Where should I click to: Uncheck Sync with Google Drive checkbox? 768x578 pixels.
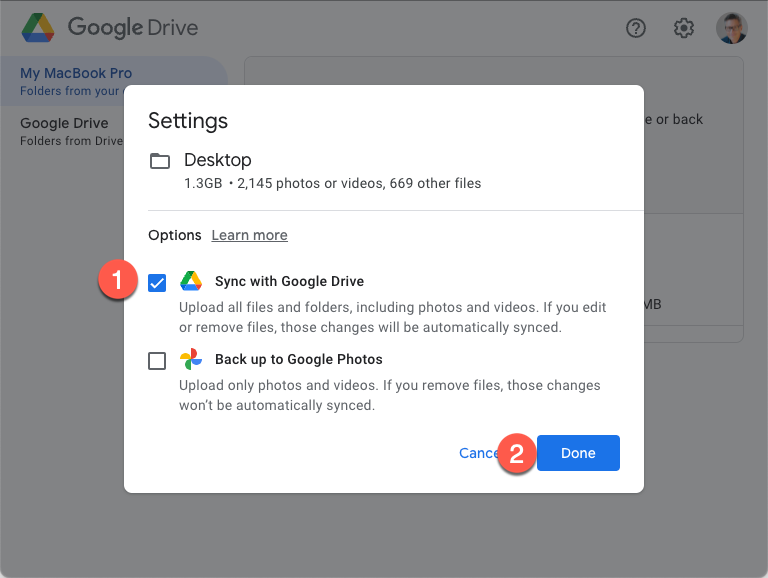[157, 283]
